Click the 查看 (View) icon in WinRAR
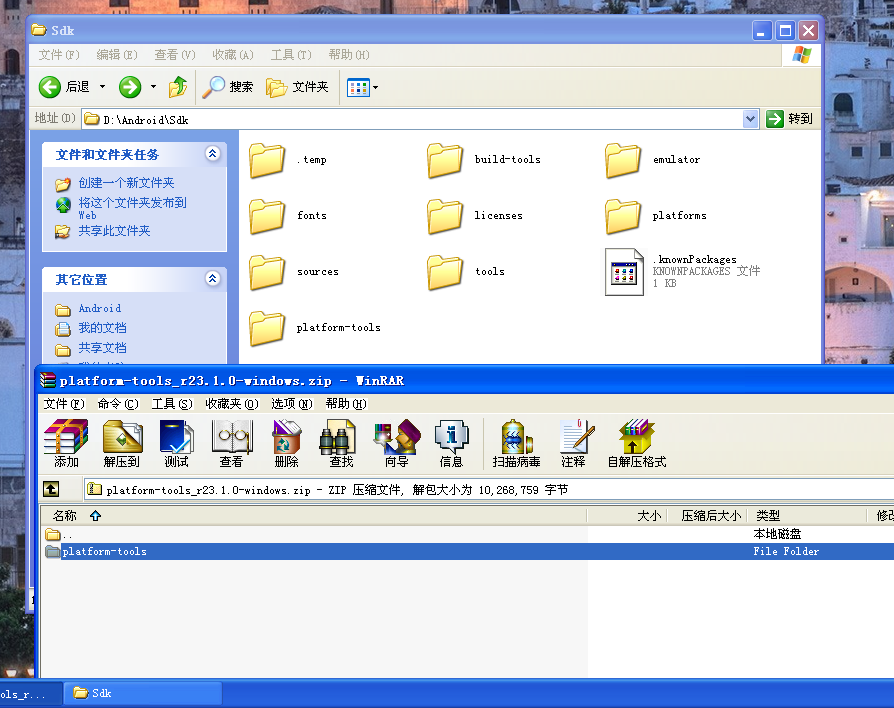The image size is (894, 708). tap(231, 443)
